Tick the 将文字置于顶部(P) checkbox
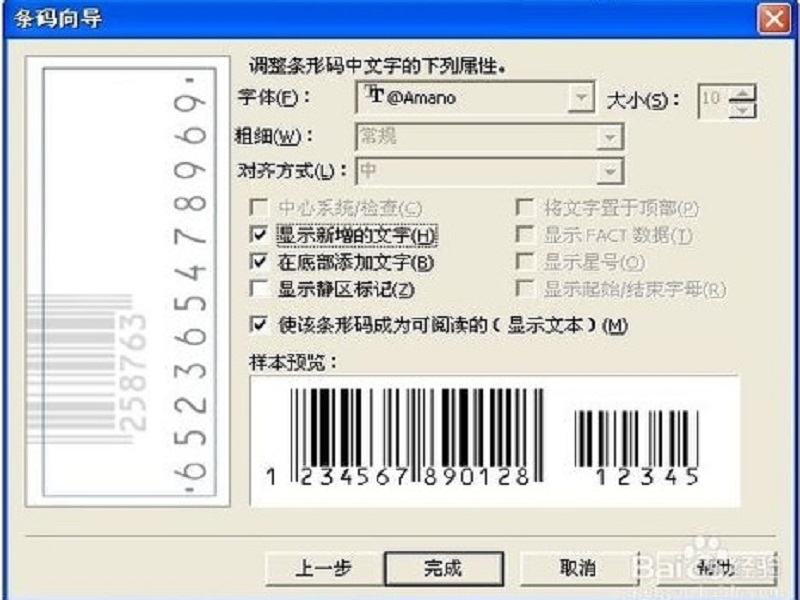This screenshot has height=600, width=800. (524, 208)
